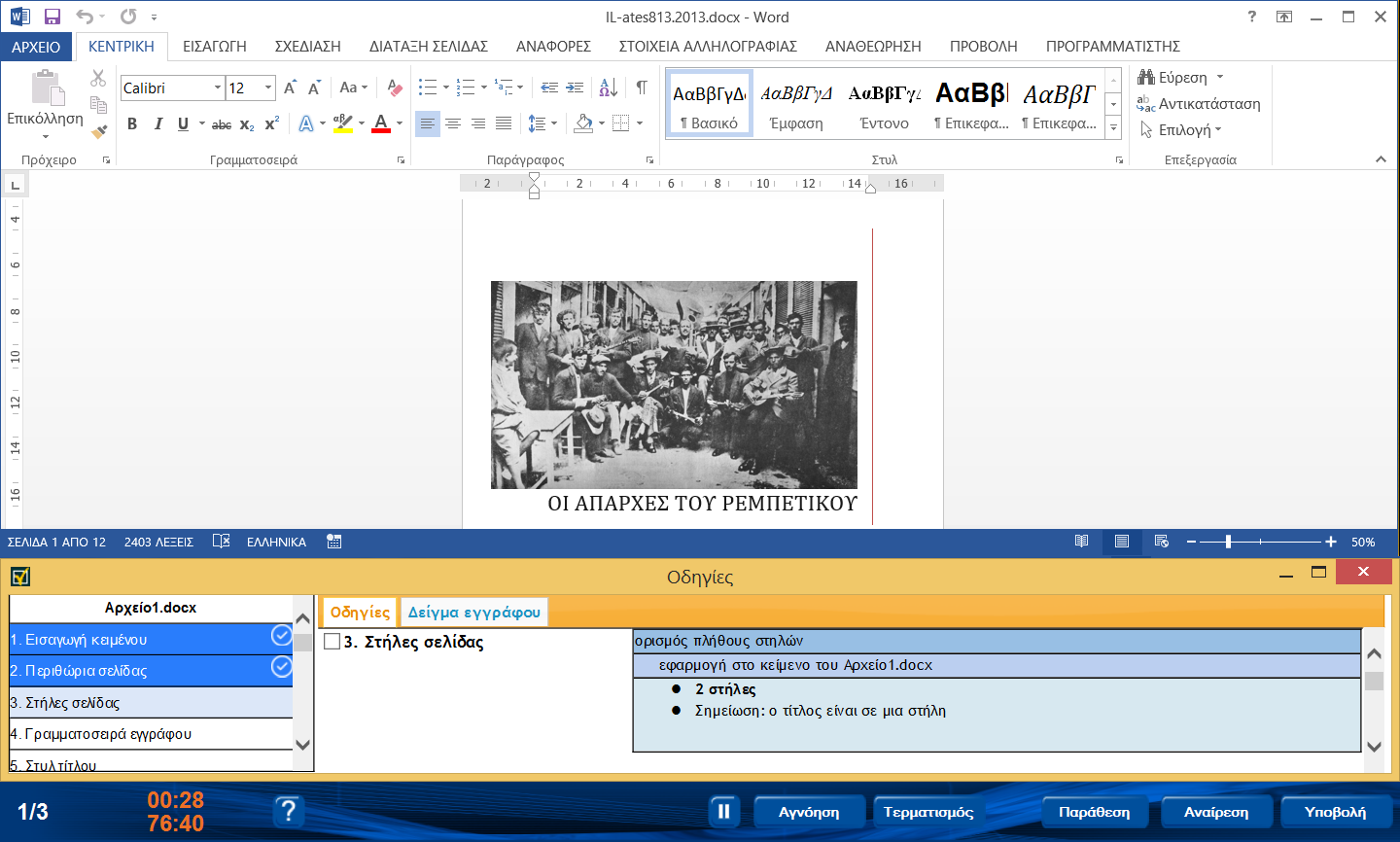Toggle italic formatting
The image size is (1400, 842).
(157, 124)
